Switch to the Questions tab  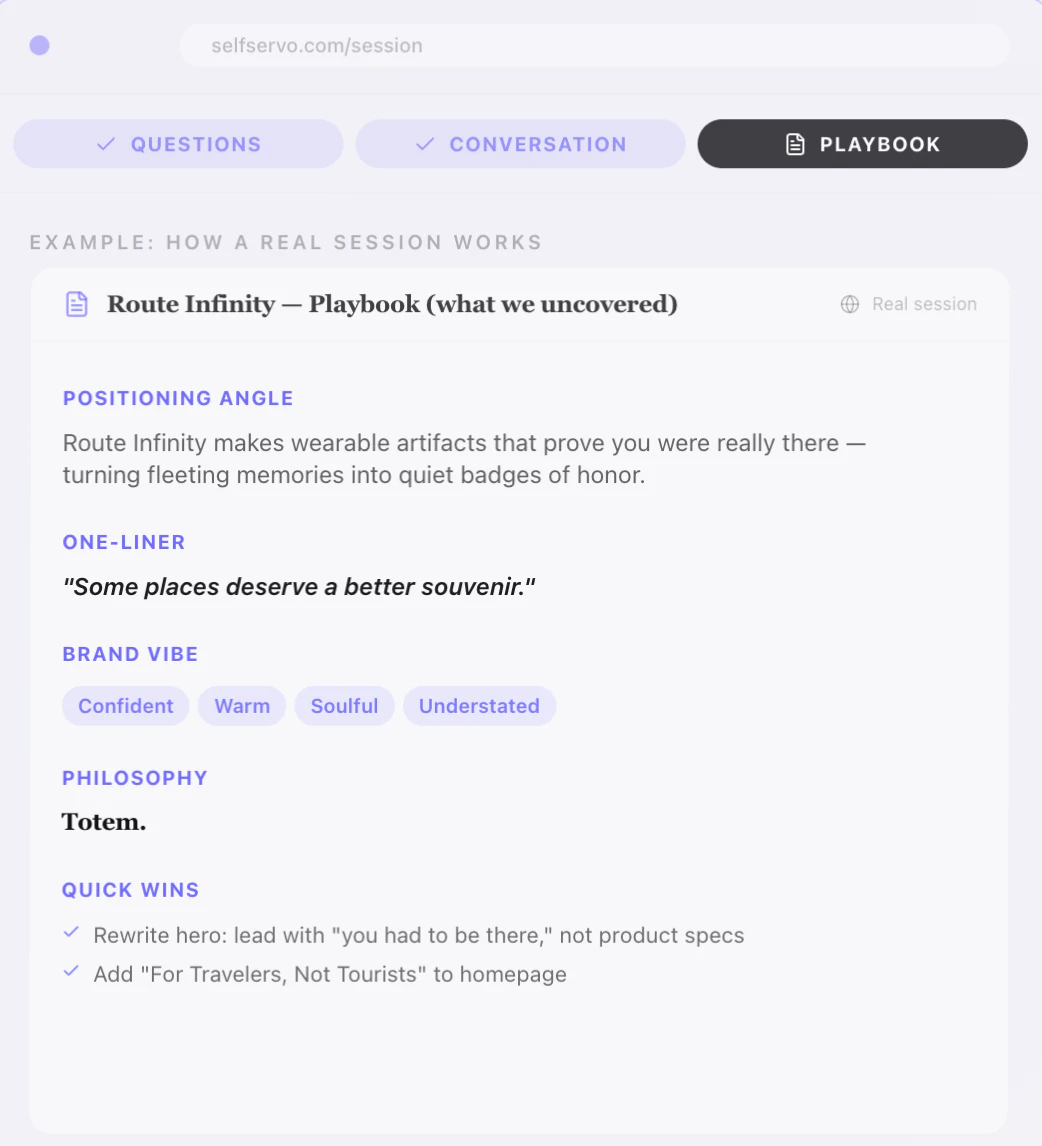(x=178, y=144)
